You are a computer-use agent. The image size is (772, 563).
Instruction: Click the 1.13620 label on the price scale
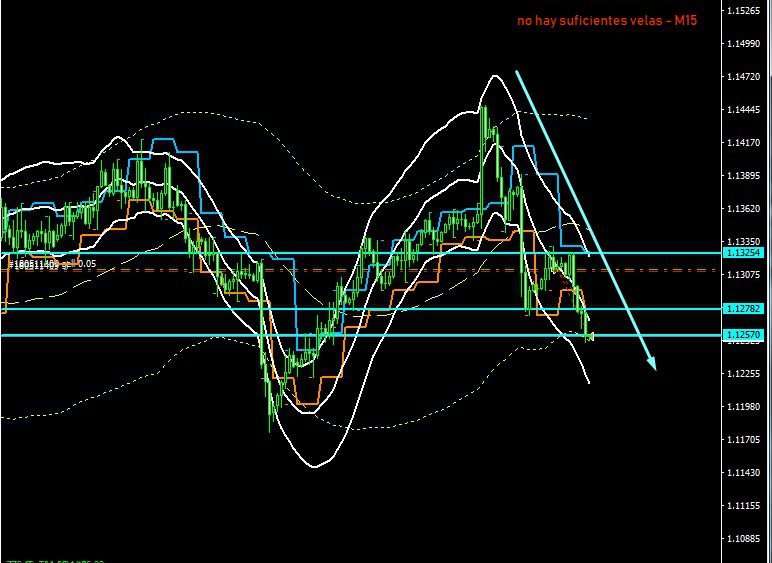(x=746, y=209)
